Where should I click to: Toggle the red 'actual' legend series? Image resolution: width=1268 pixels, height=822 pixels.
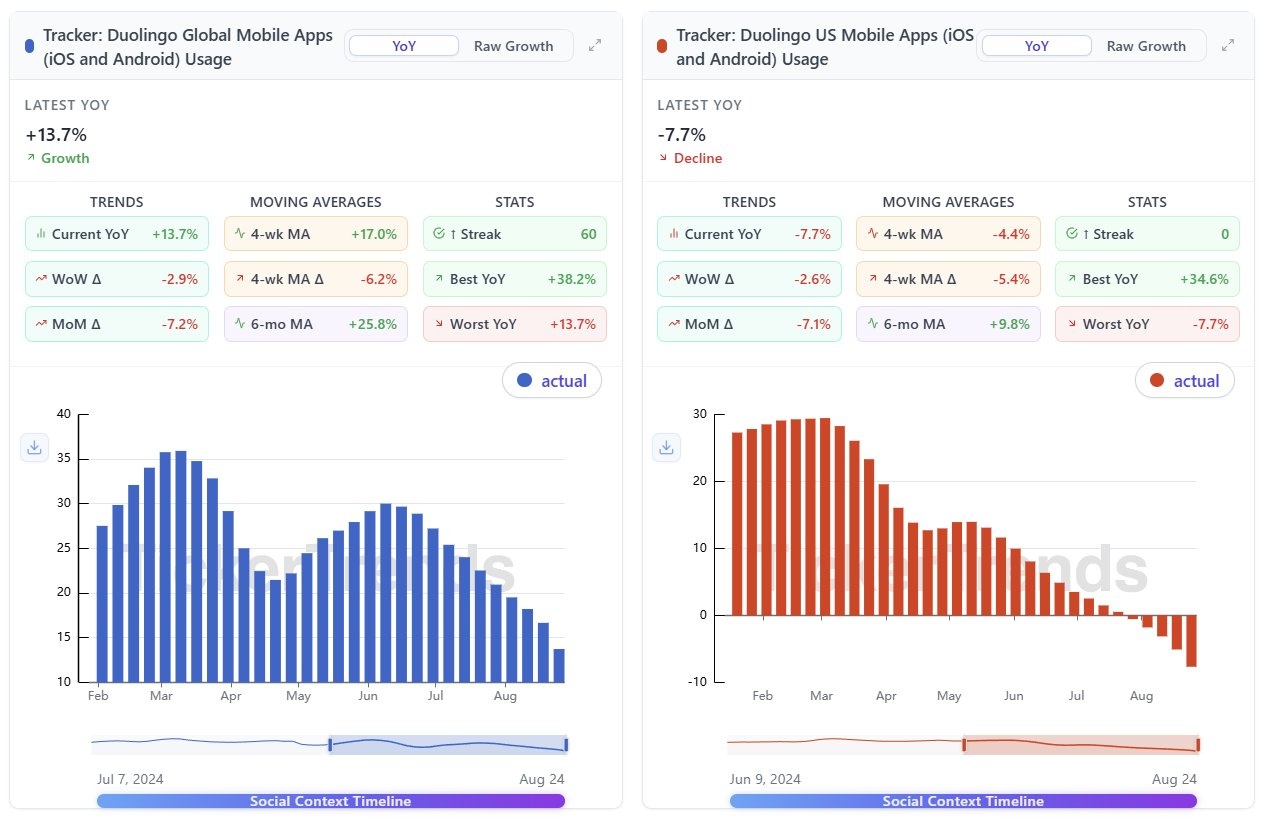pyautogui.click(x=1185, y=380)
